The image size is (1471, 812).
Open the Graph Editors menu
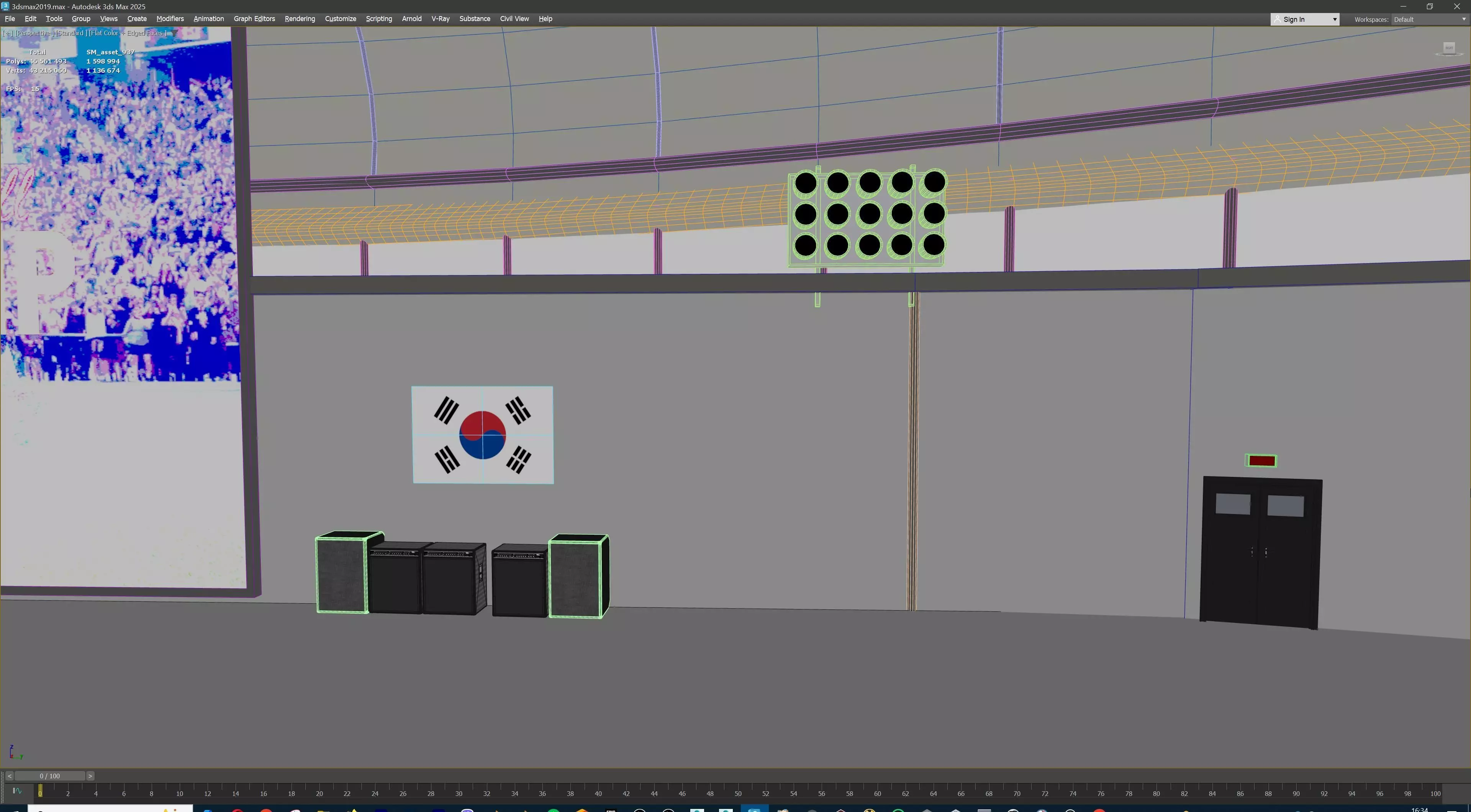tap(254, 19)
